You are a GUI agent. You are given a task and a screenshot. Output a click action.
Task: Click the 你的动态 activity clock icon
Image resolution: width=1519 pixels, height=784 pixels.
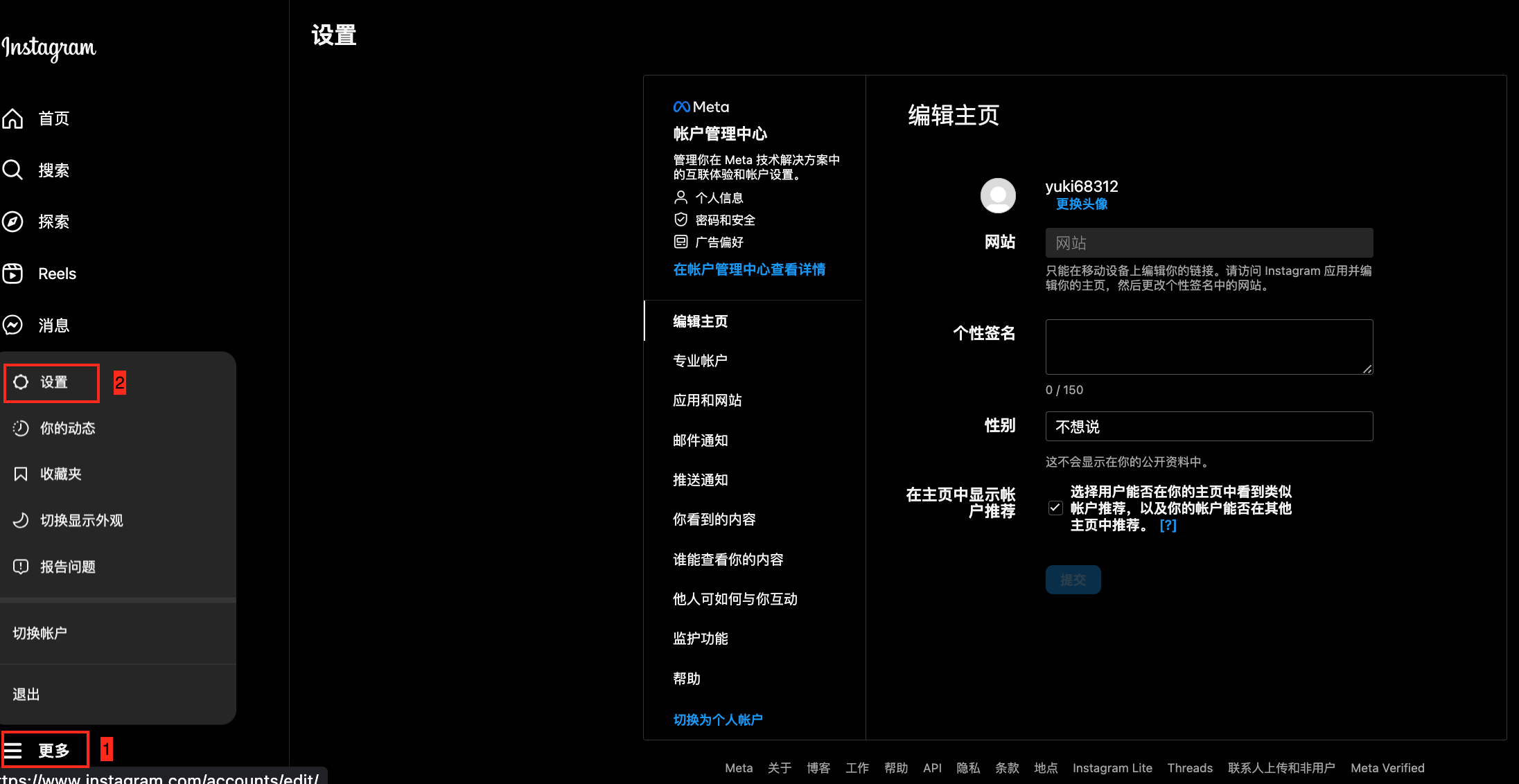pyautogui.click(x=21, y=428)
